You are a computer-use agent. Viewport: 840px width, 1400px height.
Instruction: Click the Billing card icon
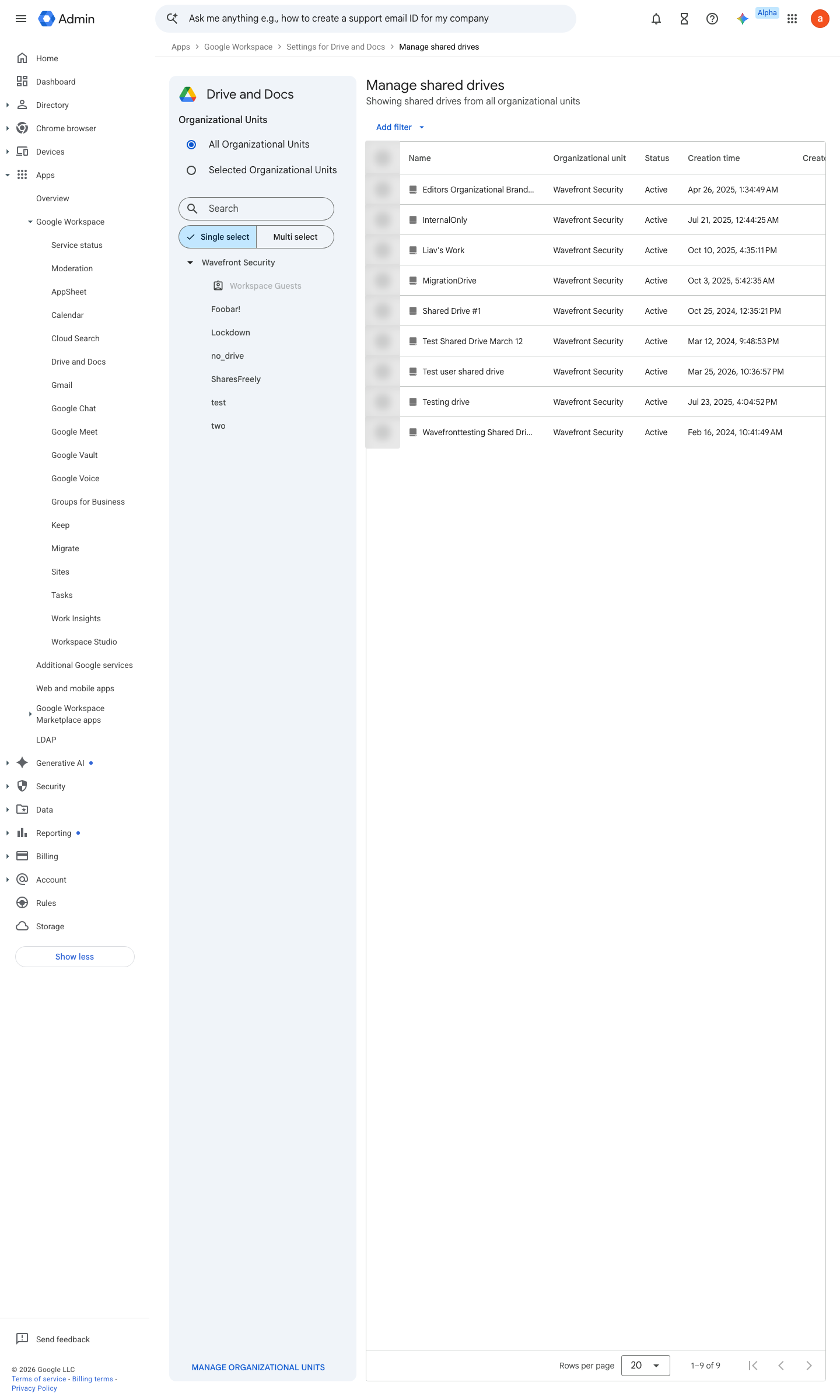[22, 856]
